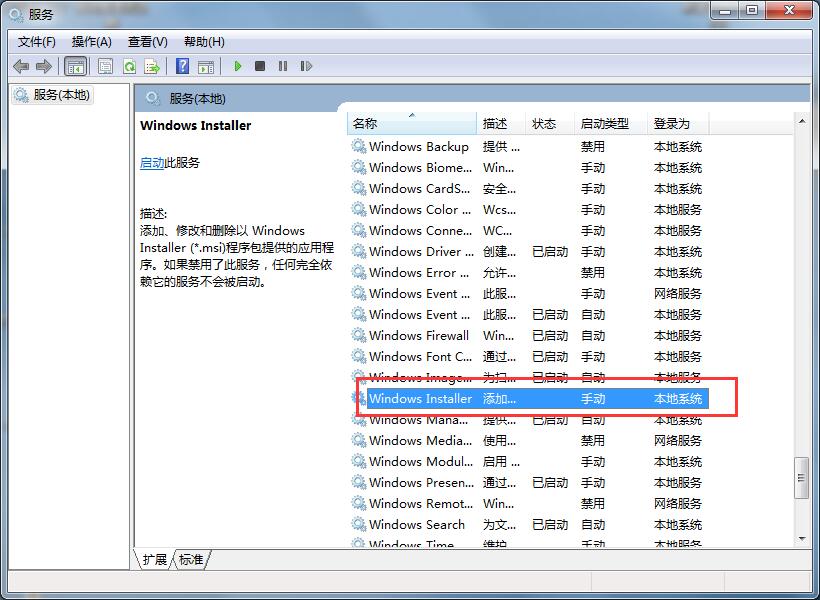Screen dimensions: 820x600
Task: Open the 操作(A) menu
Action: pos(93,41)
